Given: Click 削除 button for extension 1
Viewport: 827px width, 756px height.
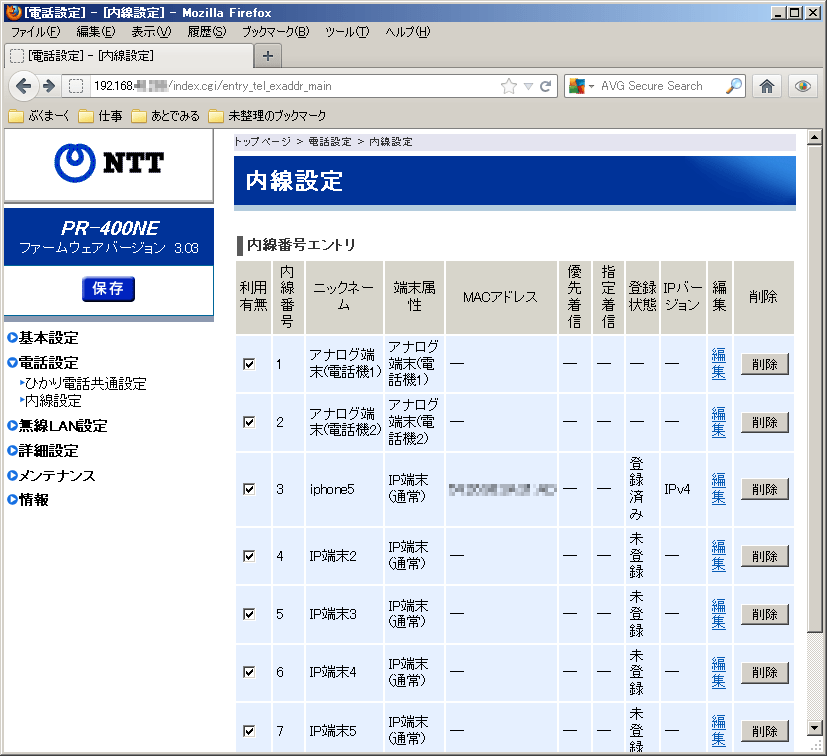Looking at the screenshot, I should (x=765, y=365).
